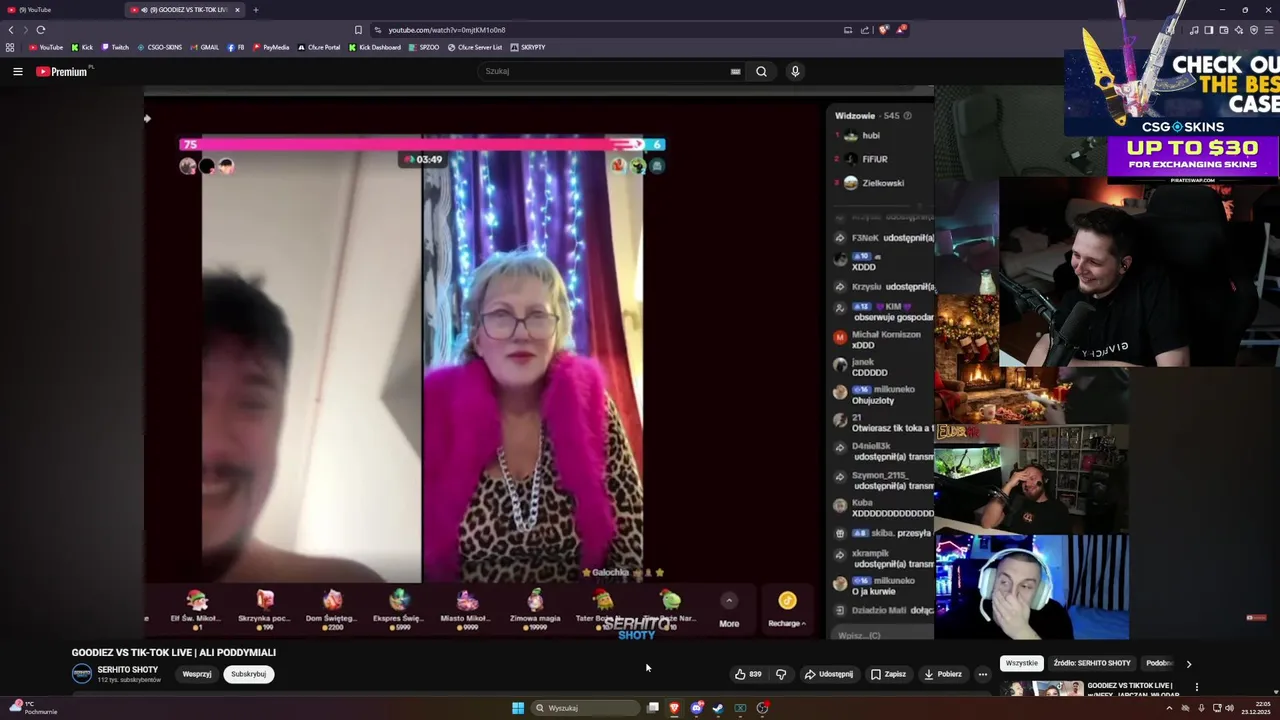Image resolution: width=1280 pixels, height=720 pixels.
Task: Select the Dom Świąteg gift icon
Action: (x=332, y=600)
